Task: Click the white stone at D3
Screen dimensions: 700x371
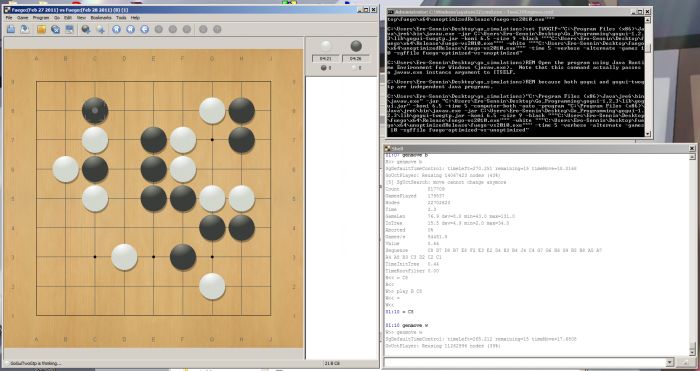Action: point(124,257)
